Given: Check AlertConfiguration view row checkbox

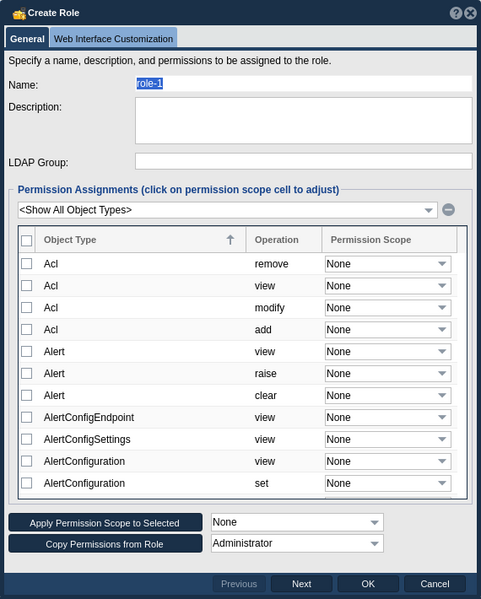Looking at the screenshot, I should (x=26, y=461).
